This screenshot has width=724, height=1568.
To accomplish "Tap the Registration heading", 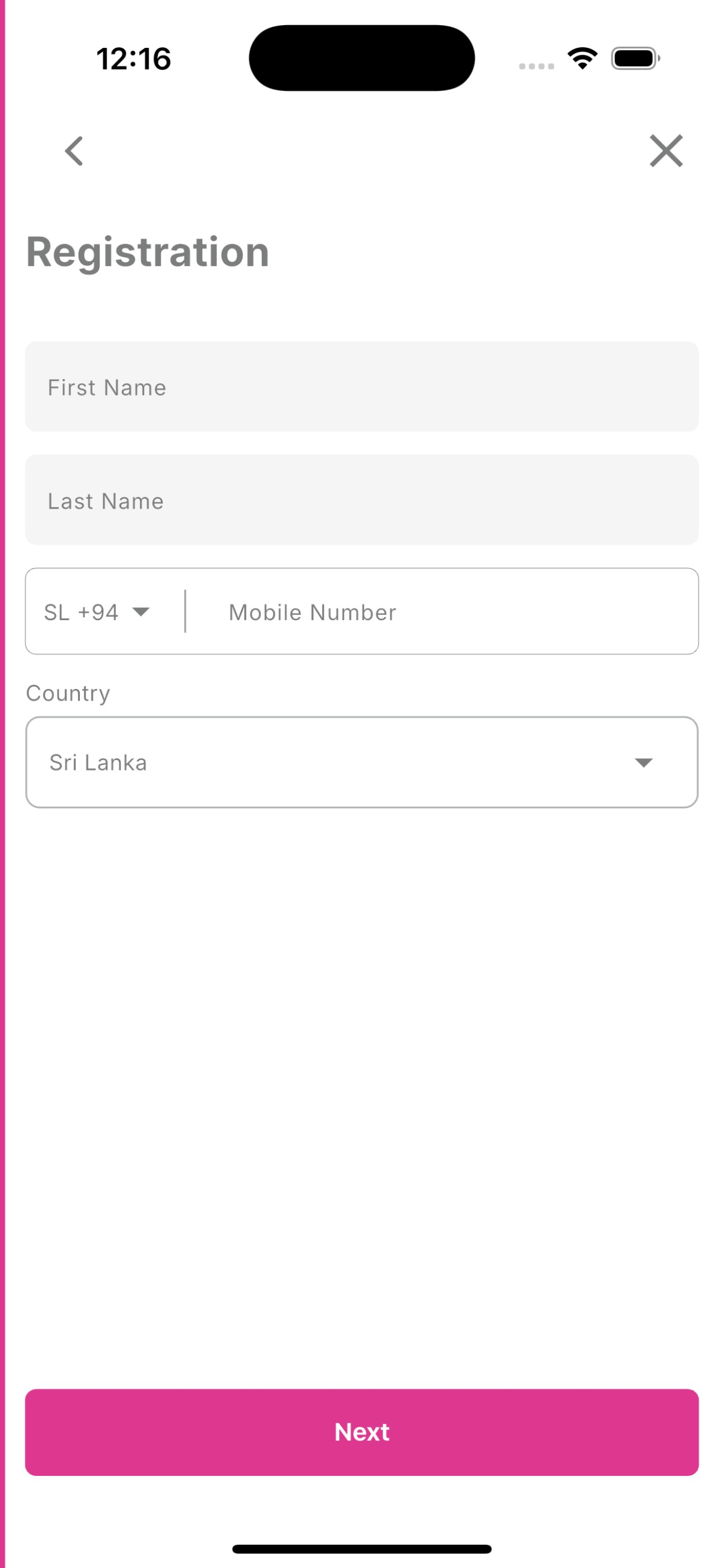I will coord(148,252).
